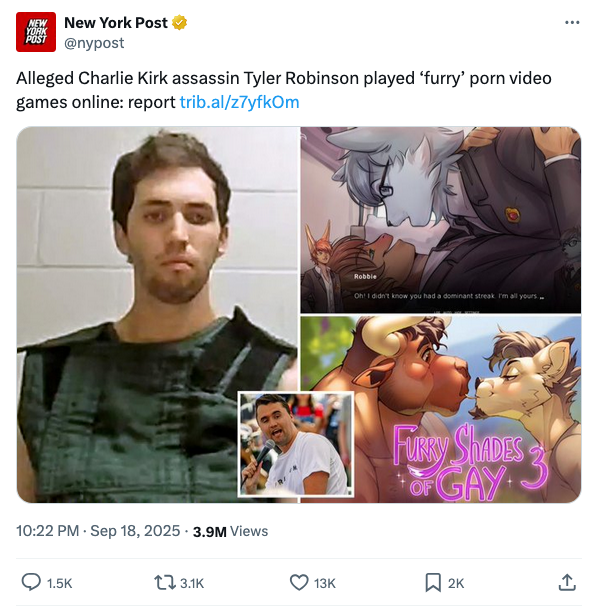Open the reply speech-bubble icon
The height and width of the screenshot is (606, 598).
[x=31, y=582]
